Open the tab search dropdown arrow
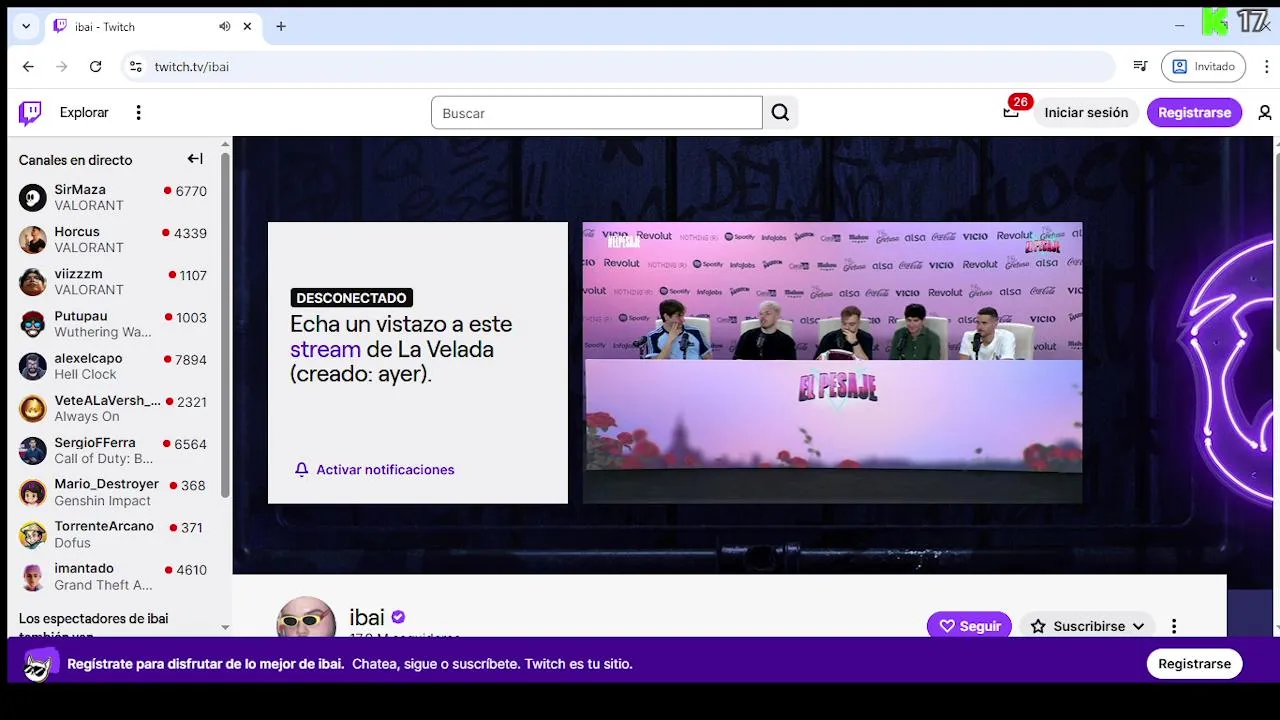Screen dimensions: 1280x720 tap(25, 26)
